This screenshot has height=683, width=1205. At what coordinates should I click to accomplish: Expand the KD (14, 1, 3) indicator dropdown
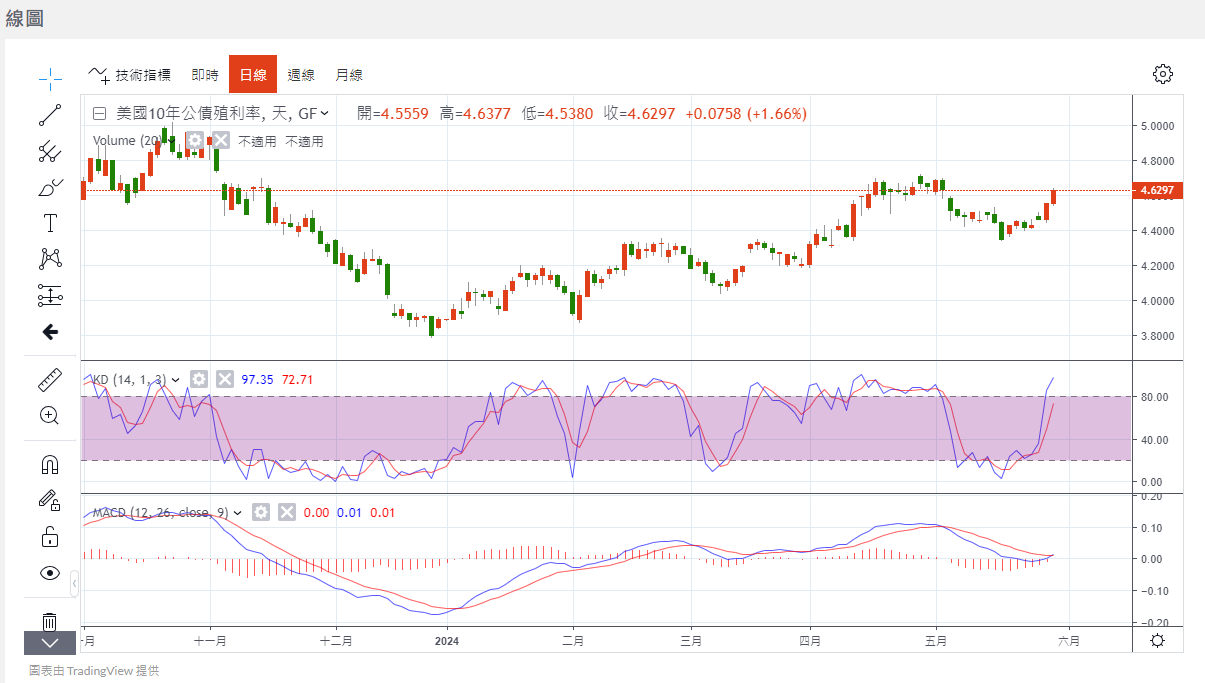pyautogui.click(x=176, y=380)
